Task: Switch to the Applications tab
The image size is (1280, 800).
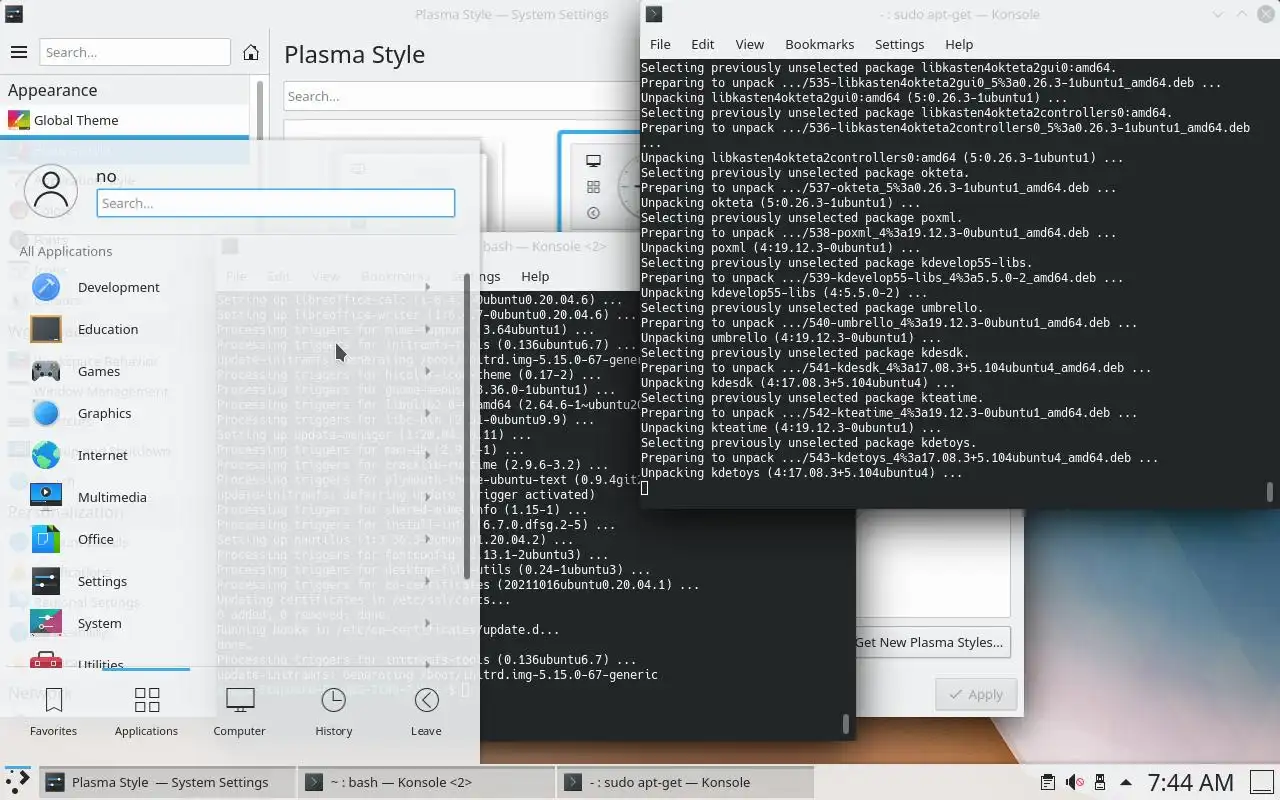Action: [x=146, y=712]
